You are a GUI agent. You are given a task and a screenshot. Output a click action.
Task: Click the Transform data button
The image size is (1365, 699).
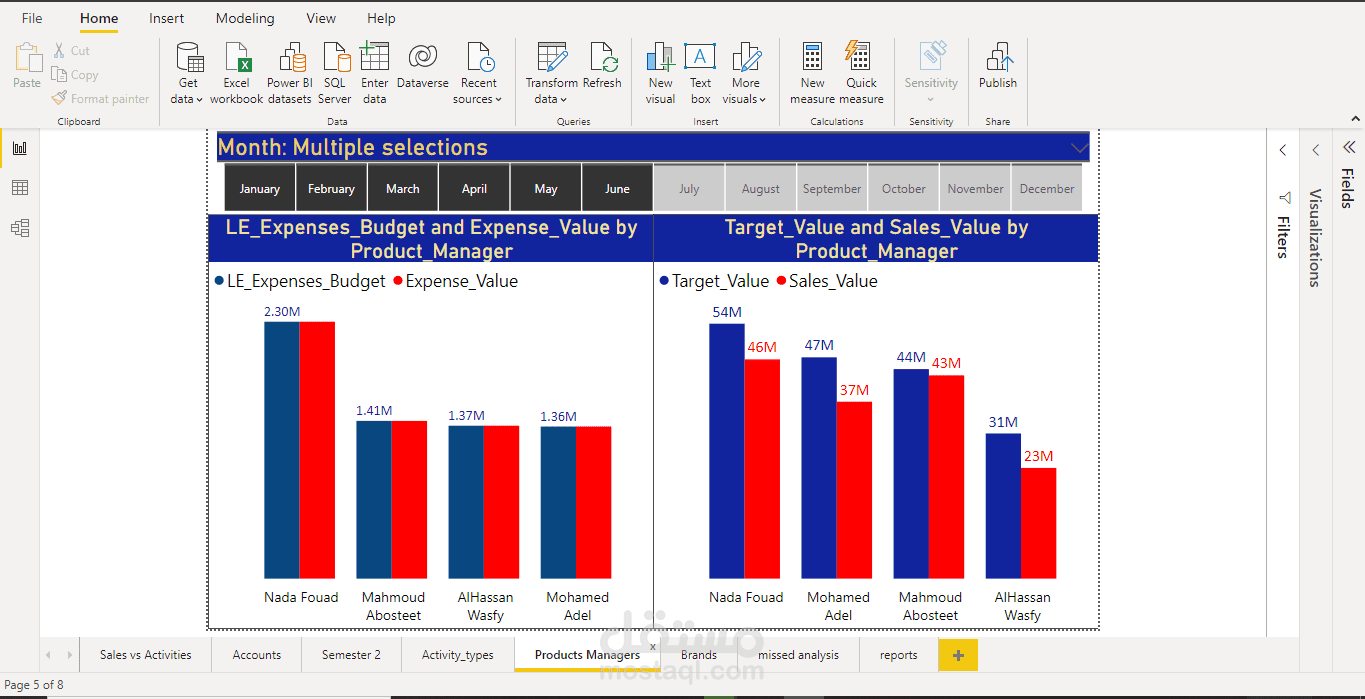551,67
